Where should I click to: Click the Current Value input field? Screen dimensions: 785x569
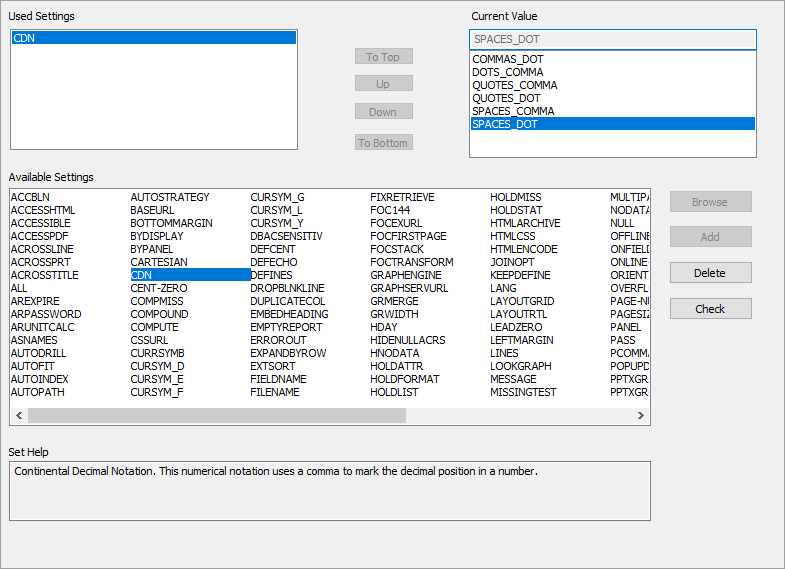tap(613, 40)
